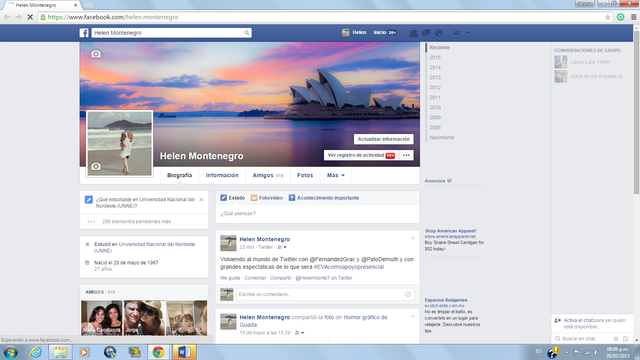Viewport: 640px width, 360px height.
Task: Open Internet Explorer from the taskbar
Action: 36,352
